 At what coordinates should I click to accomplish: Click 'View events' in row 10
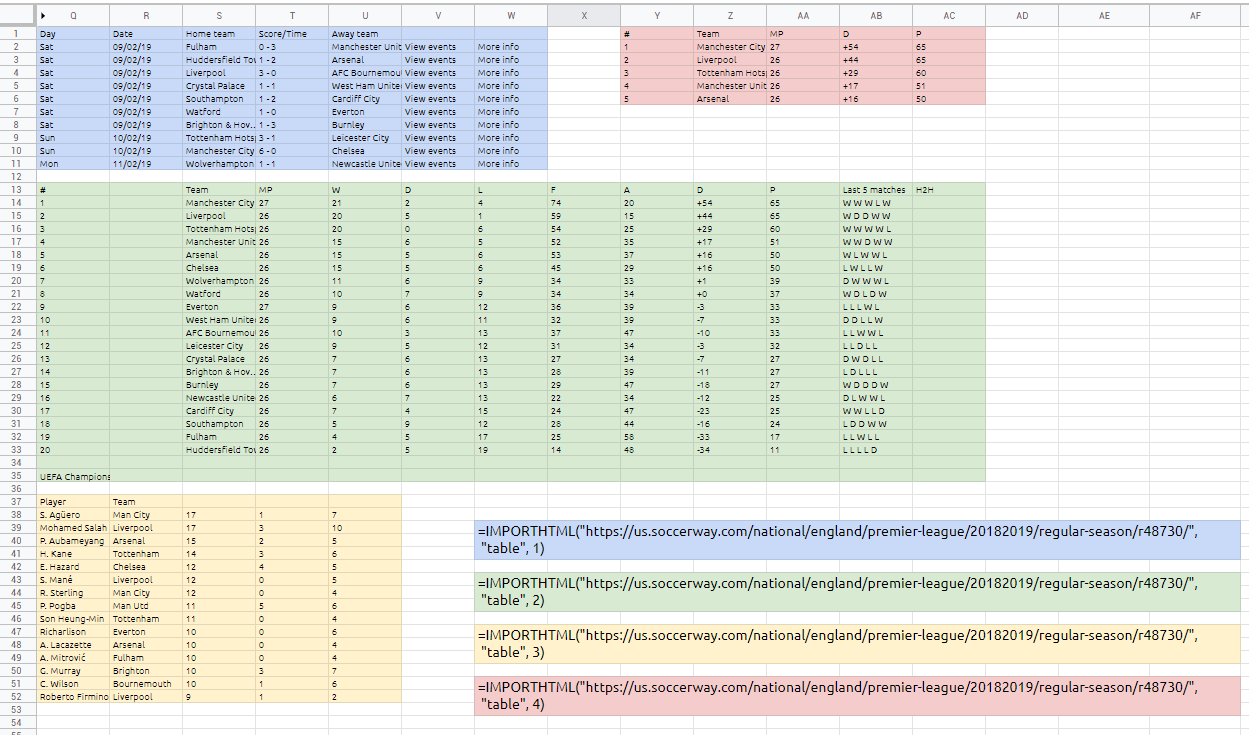[x=438, y=150]
